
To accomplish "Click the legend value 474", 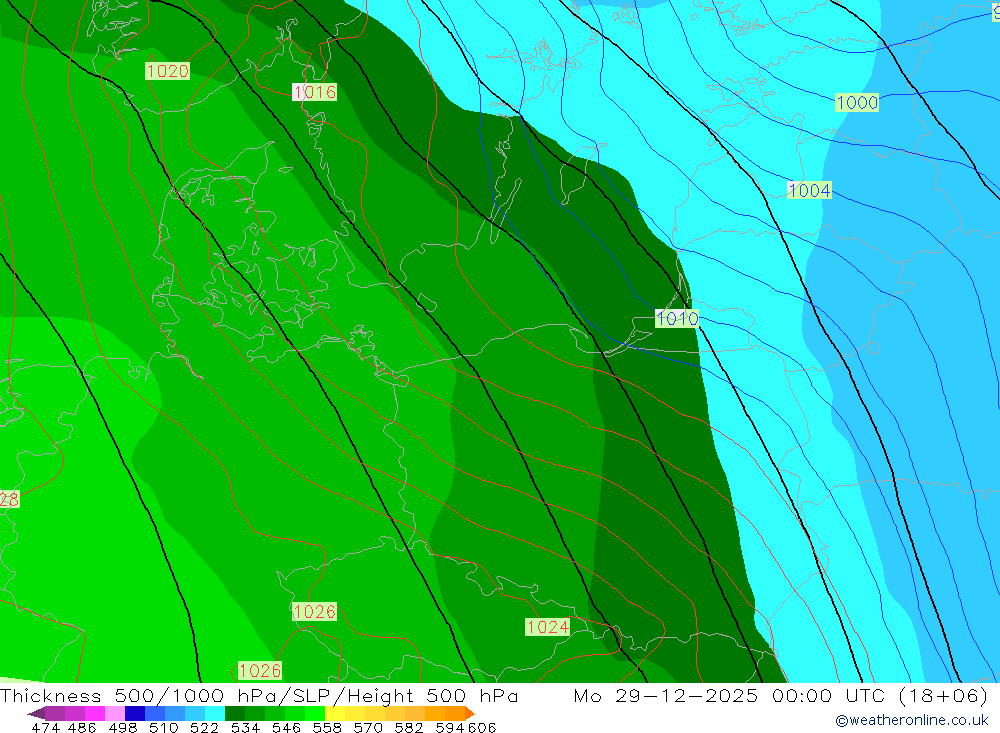I will [45, 727].
